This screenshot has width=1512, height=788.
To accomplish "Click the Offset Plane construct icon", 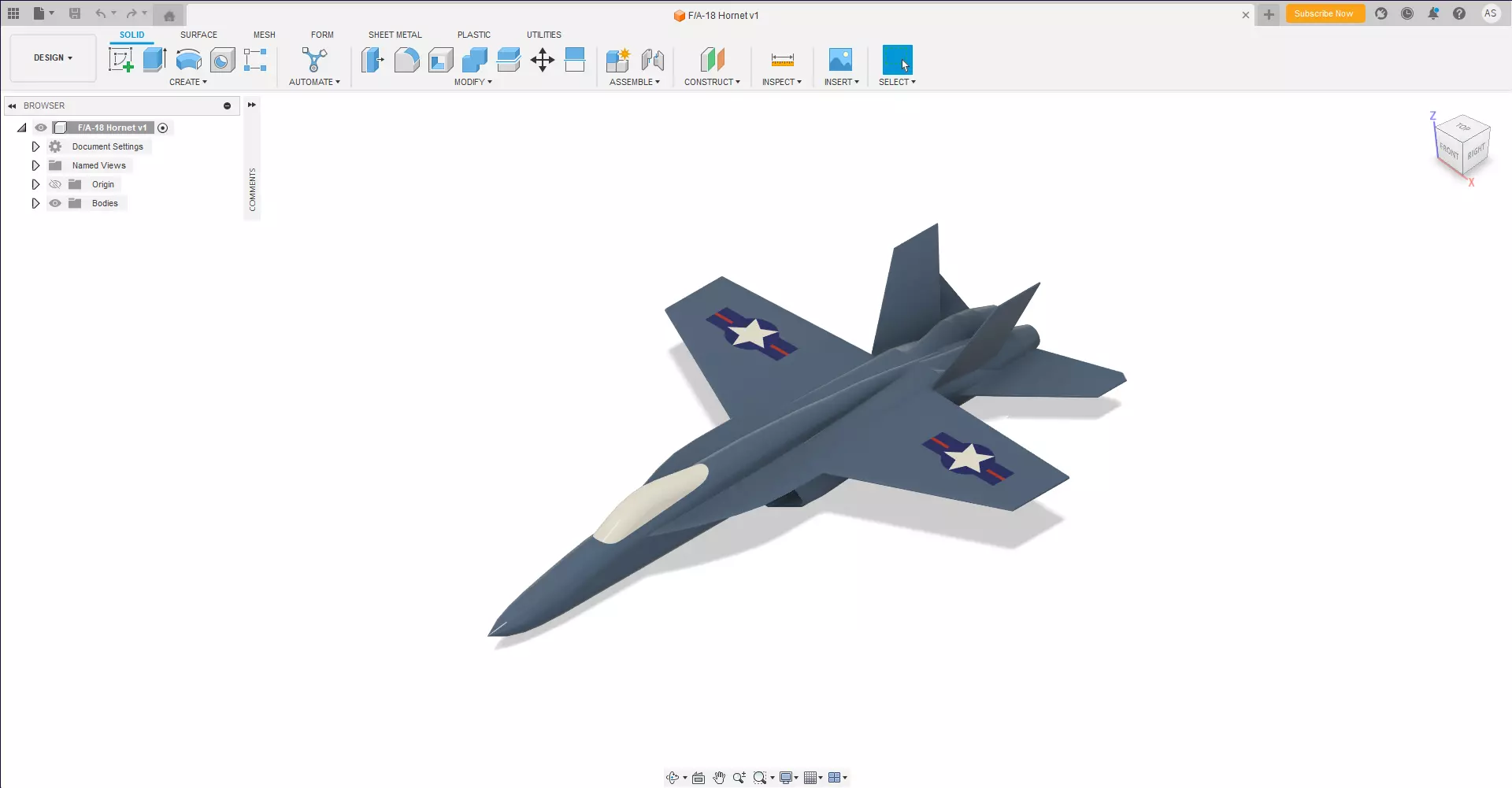I will [x=712, y=60].
